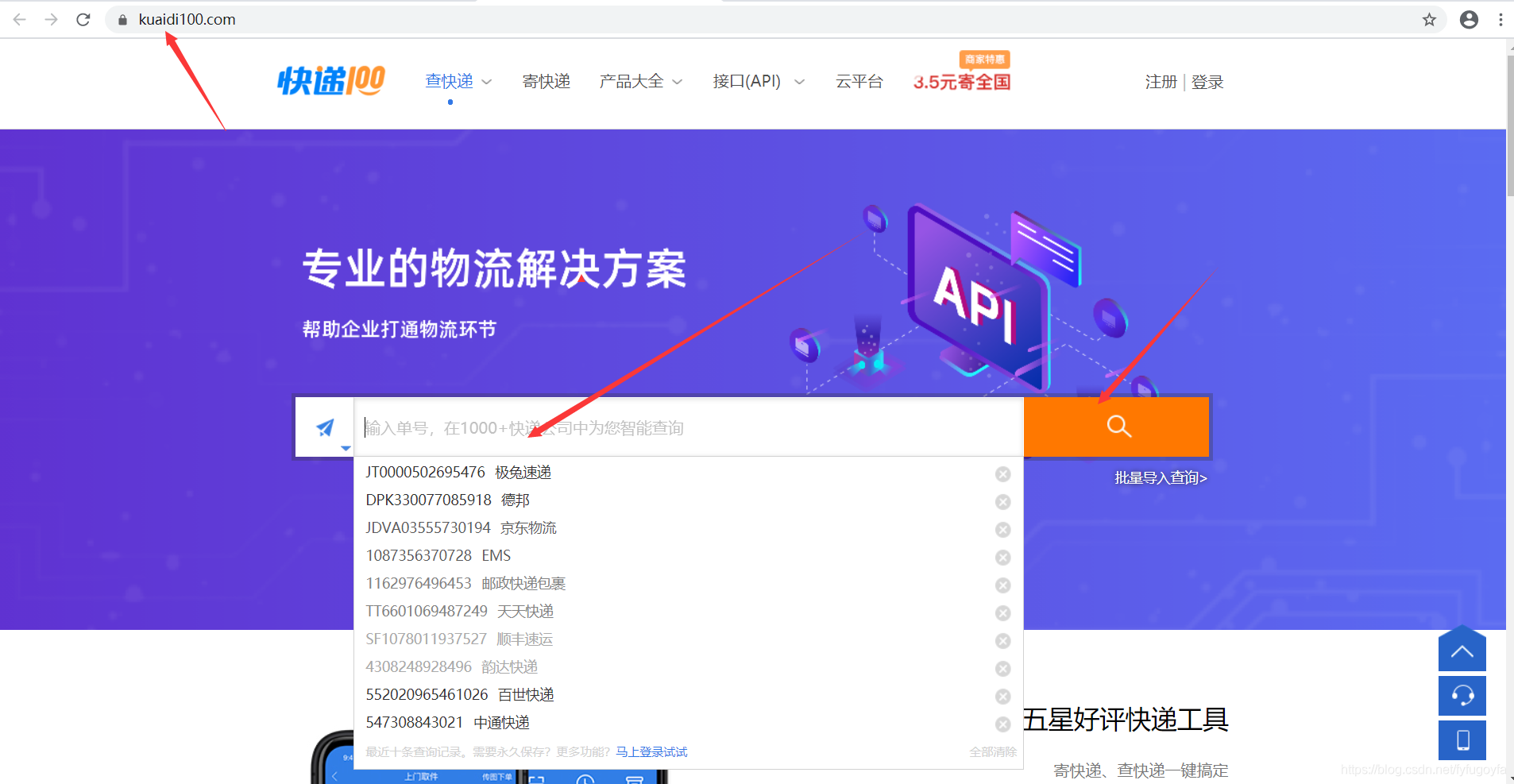Click the orange magnifier search button

click(x=1118, y=427)
